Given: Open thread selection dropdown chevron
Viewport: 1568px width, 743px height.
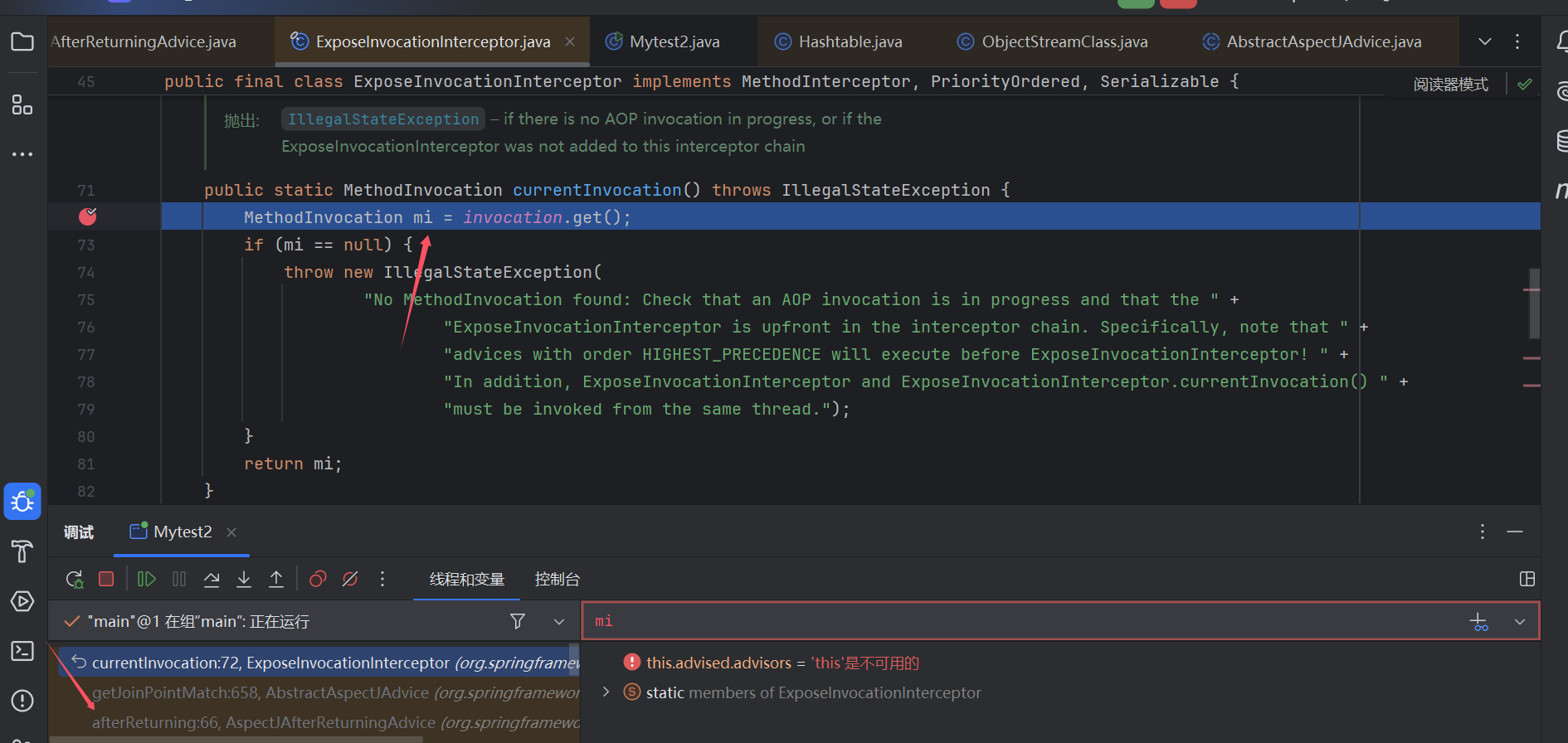Looking at the screenshot, I should tap(559, 622).
